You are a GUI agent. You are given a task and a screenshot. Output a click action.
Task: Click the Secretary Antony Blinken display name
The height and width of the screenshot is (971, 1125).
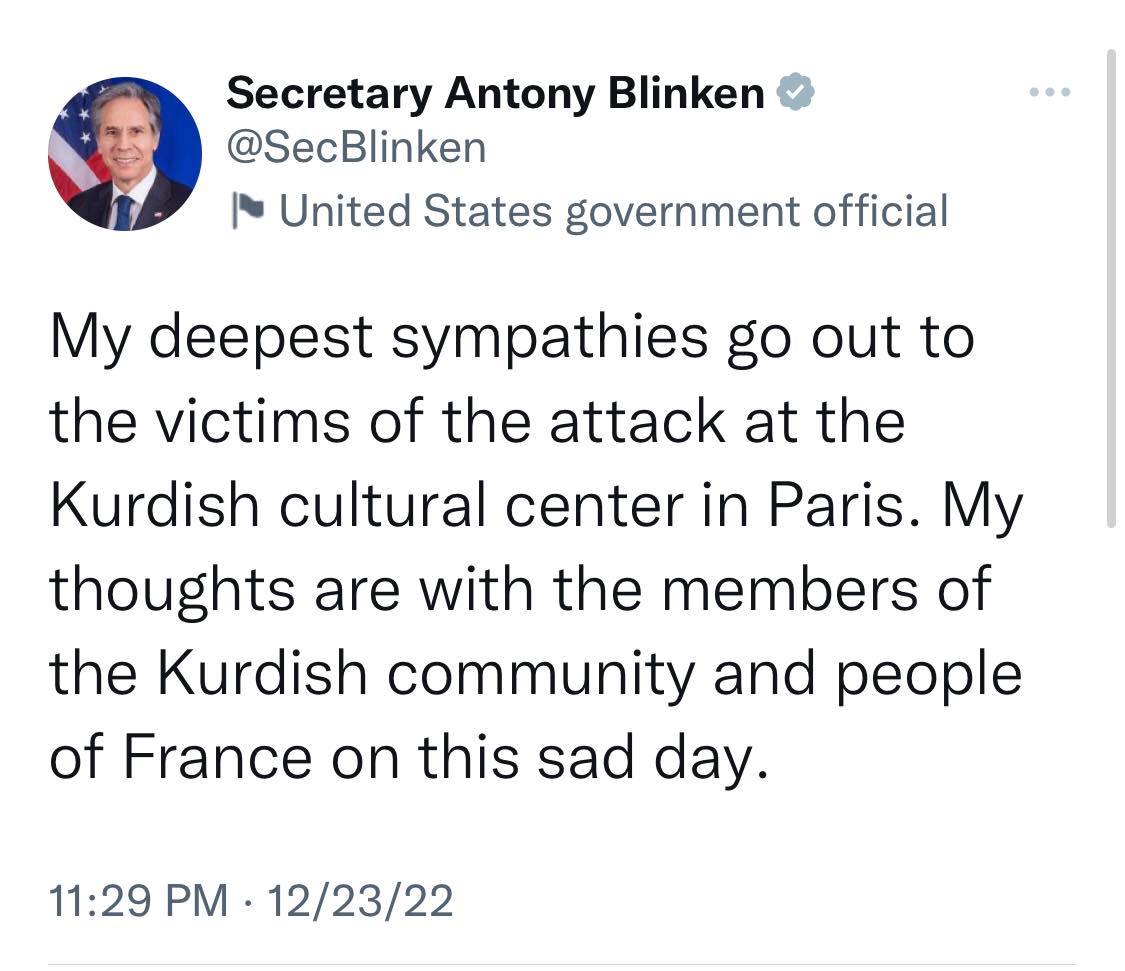pos(496,94)
